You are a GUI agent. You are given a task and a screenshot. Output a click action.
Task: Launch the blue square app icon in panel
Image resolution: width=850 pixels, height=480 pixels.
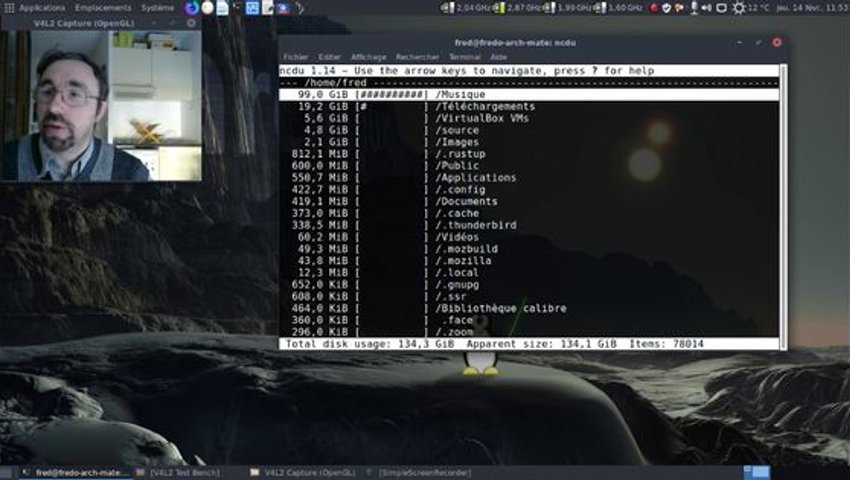pos(253,8)
